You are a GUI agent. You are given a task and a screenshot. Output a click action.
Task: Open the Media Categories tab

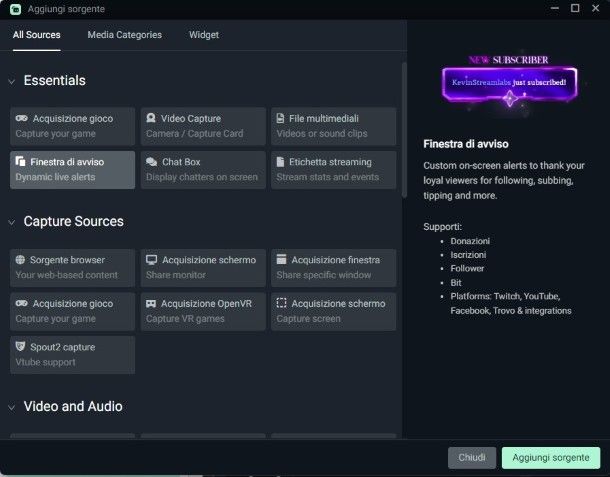[124, 35]
